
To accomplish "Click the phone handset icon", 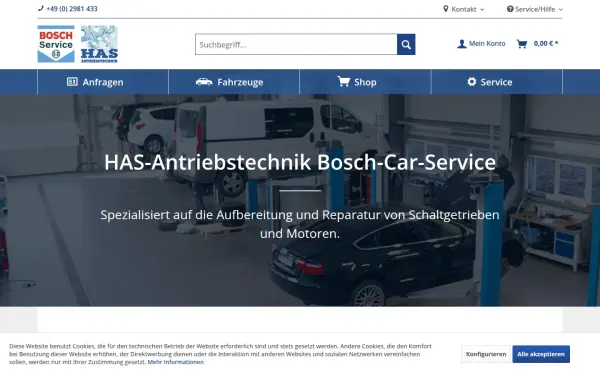I will pos(41,8).
